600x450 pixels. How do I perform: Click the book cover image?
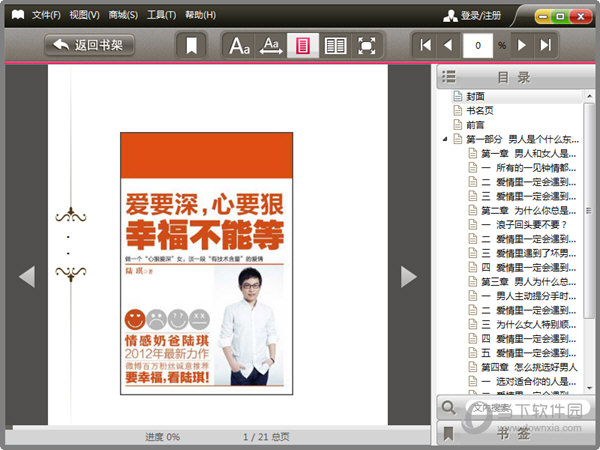tap(207, 264)
